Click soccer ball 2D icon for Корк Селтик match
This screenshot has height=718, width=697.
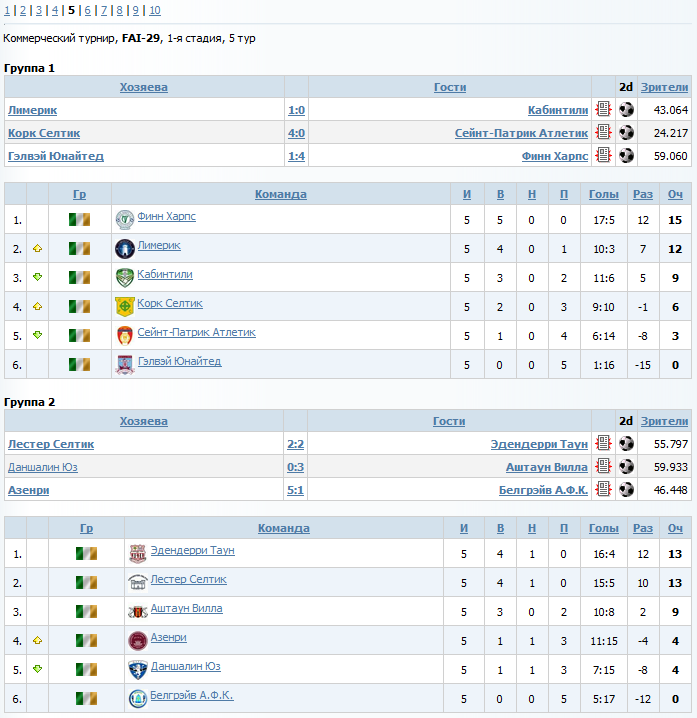tap(626, 133)
